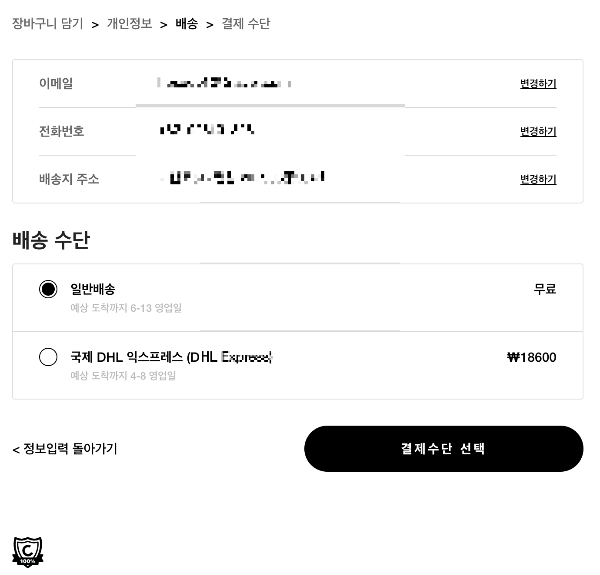600x575 pixels.
Task: Click the 예상 도착까지 4-8 영업일 text
Action: [x=123, y=376]
